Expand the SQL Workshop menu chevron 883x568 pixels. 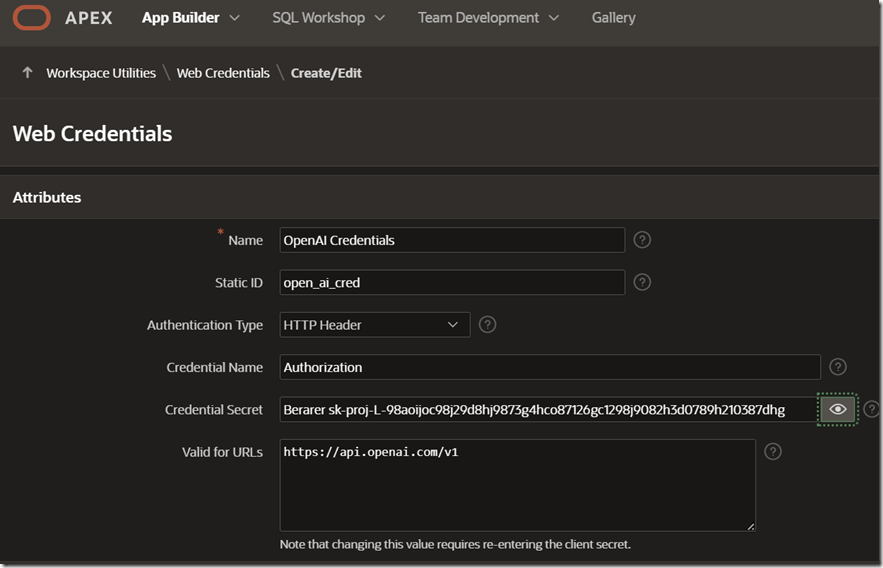pyautogui.click(x=380, y=18)
